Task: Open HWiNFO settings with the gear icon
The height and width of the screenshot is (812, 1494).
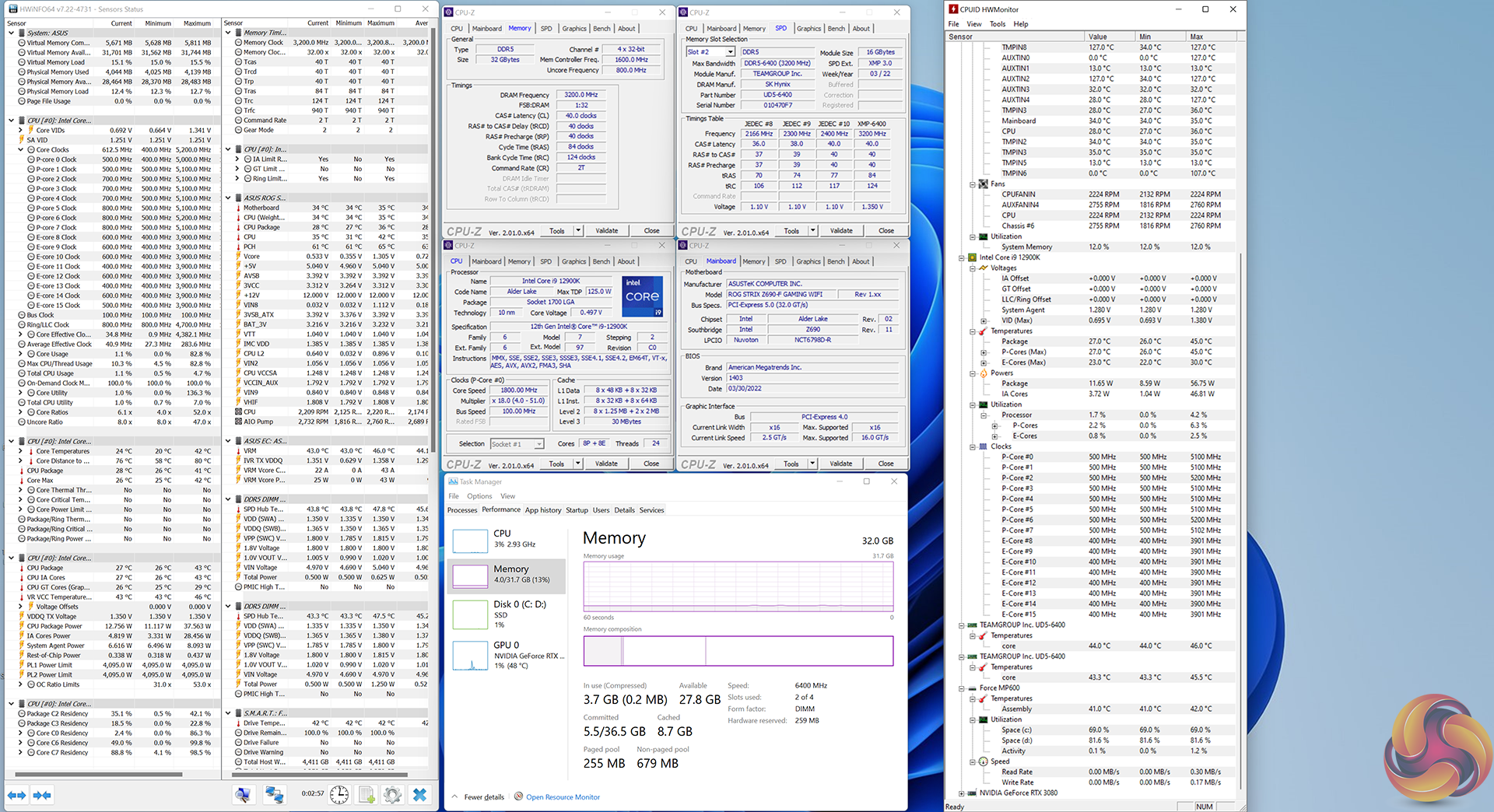Action: (393, 794)
